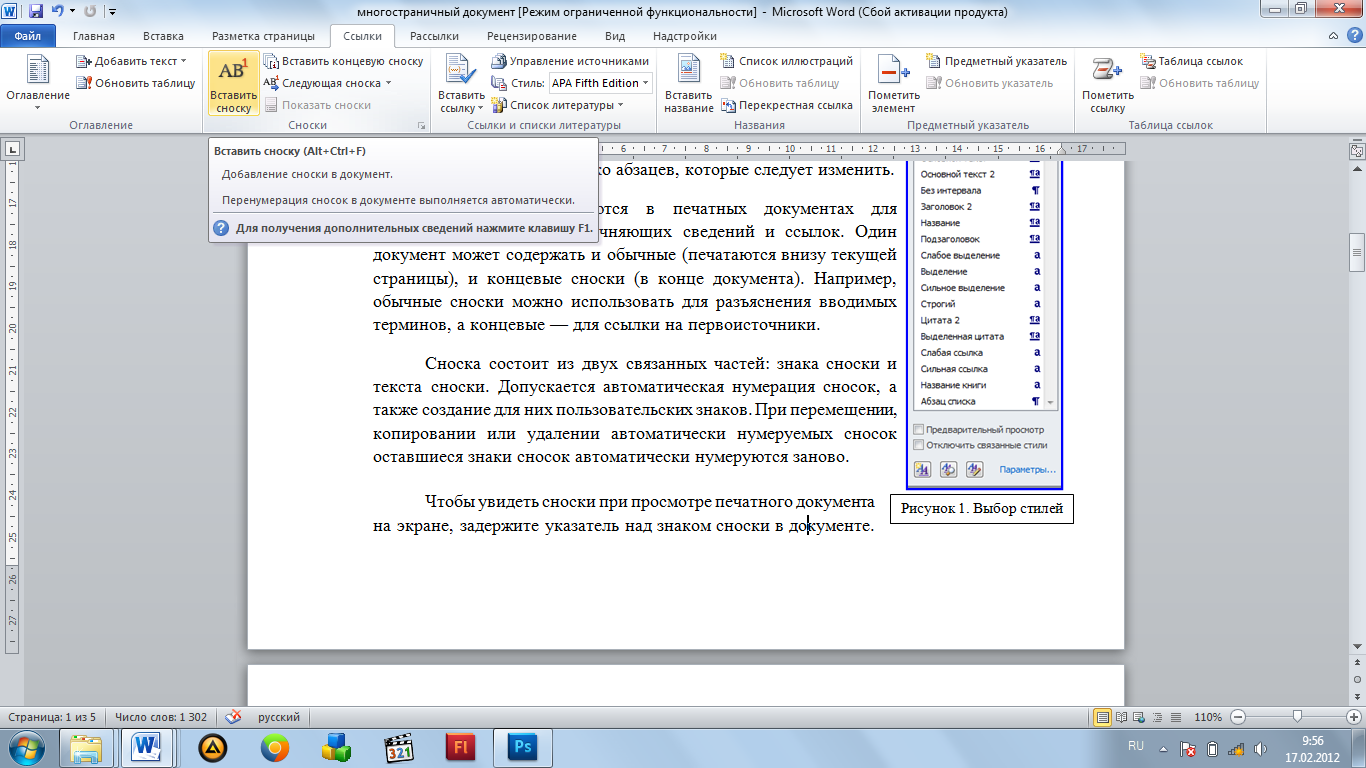Open Flash from the taskbar

coord(461,748)
